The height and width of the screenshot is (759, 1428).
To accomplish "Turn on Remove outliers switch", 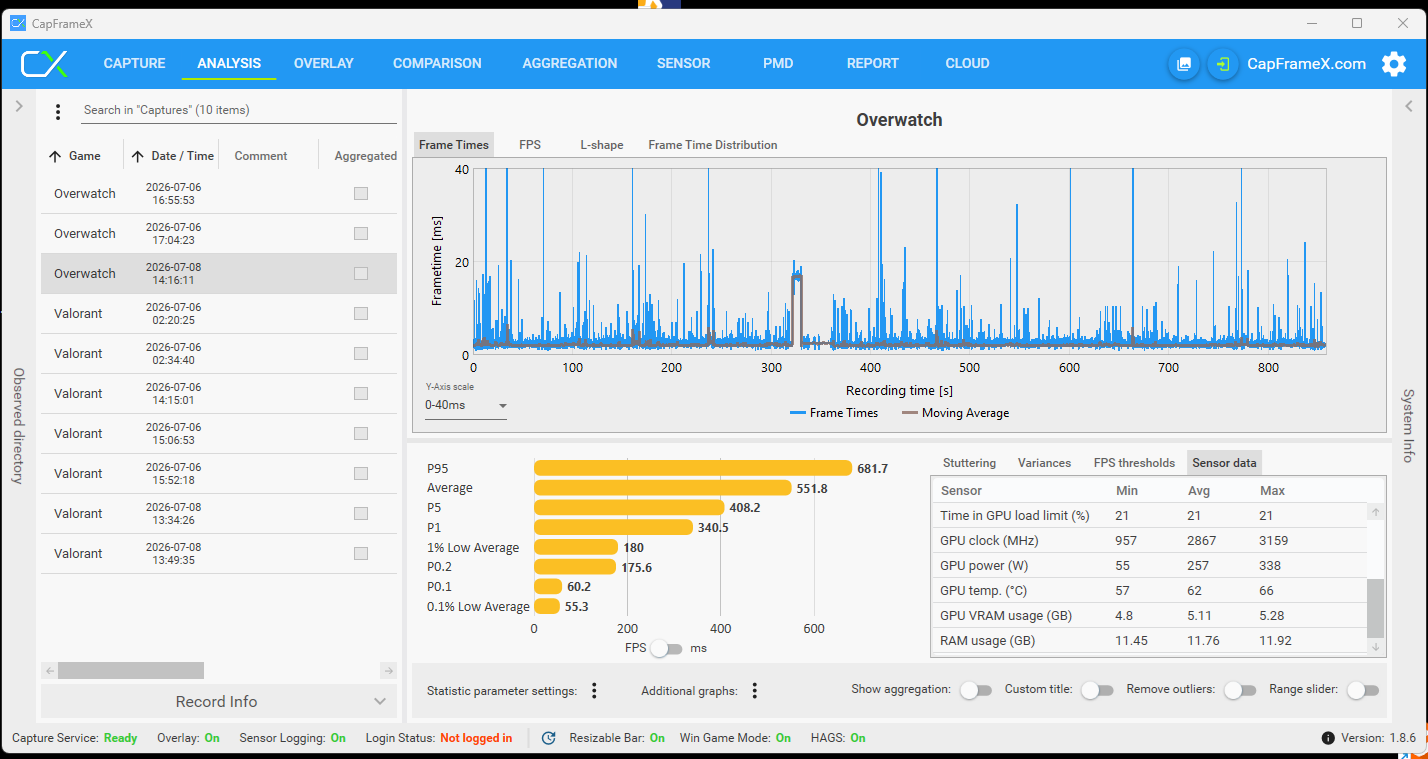I will (x=1240, y=690).
